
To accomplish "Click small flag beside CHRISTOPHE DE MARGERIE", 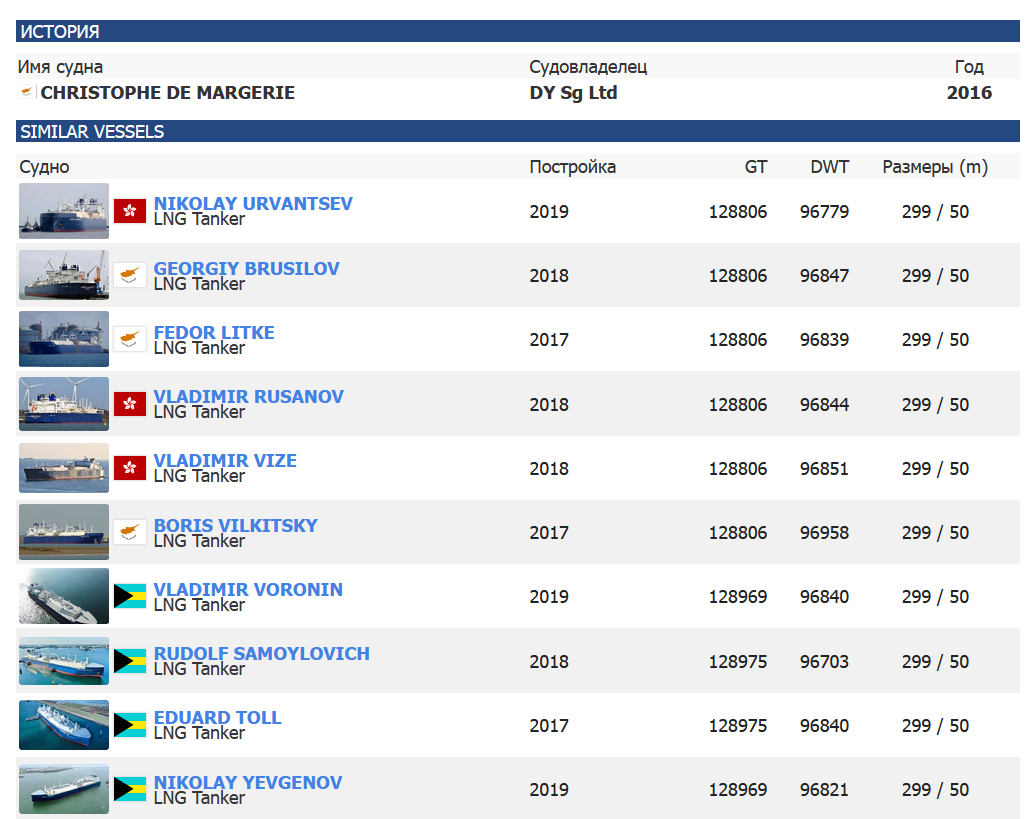I will pyautogui.click(x=27, y=92).
